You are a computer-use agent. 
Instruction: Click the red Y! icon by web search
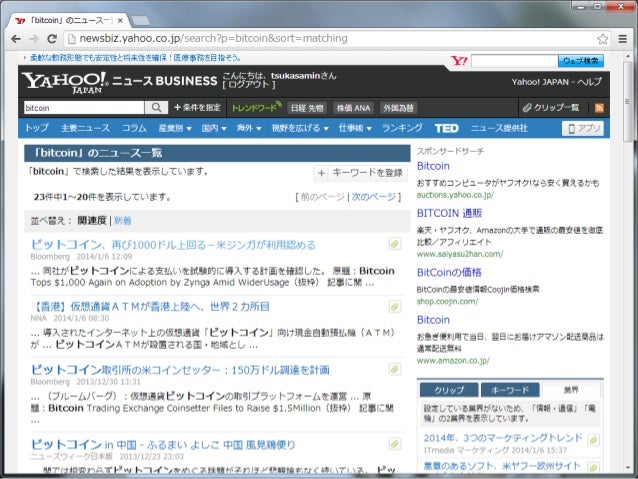[459, 61]
